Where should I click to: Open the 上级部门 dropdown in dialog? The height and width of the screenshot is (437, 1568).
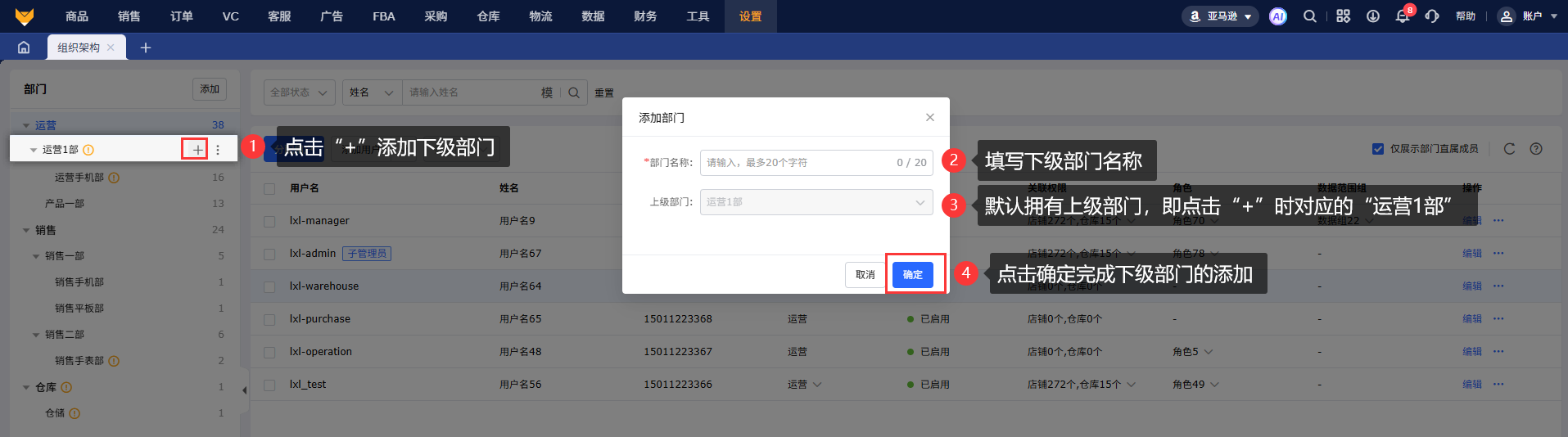point(816,202)
